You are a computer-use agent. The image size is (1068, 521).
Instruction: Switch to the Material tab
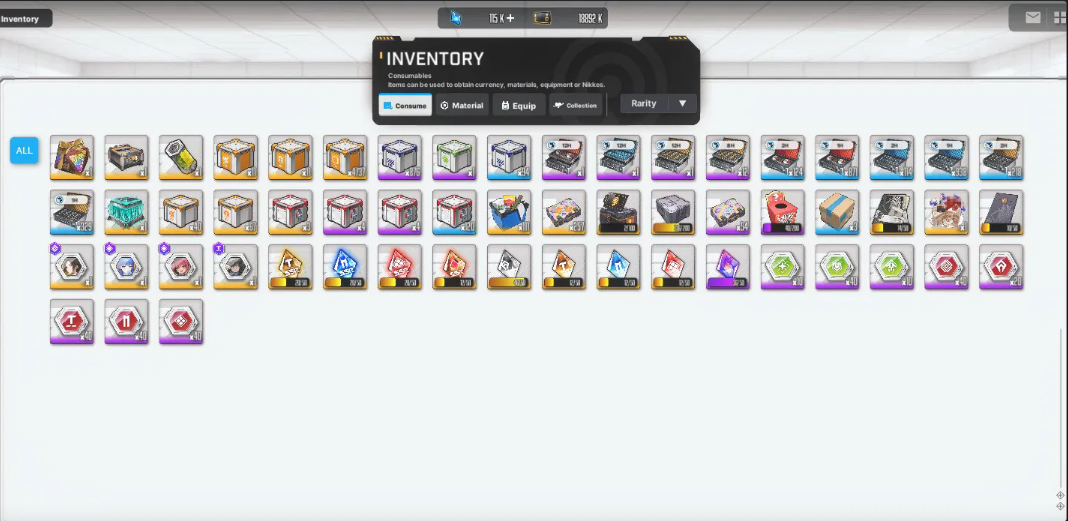coord(462,106)
